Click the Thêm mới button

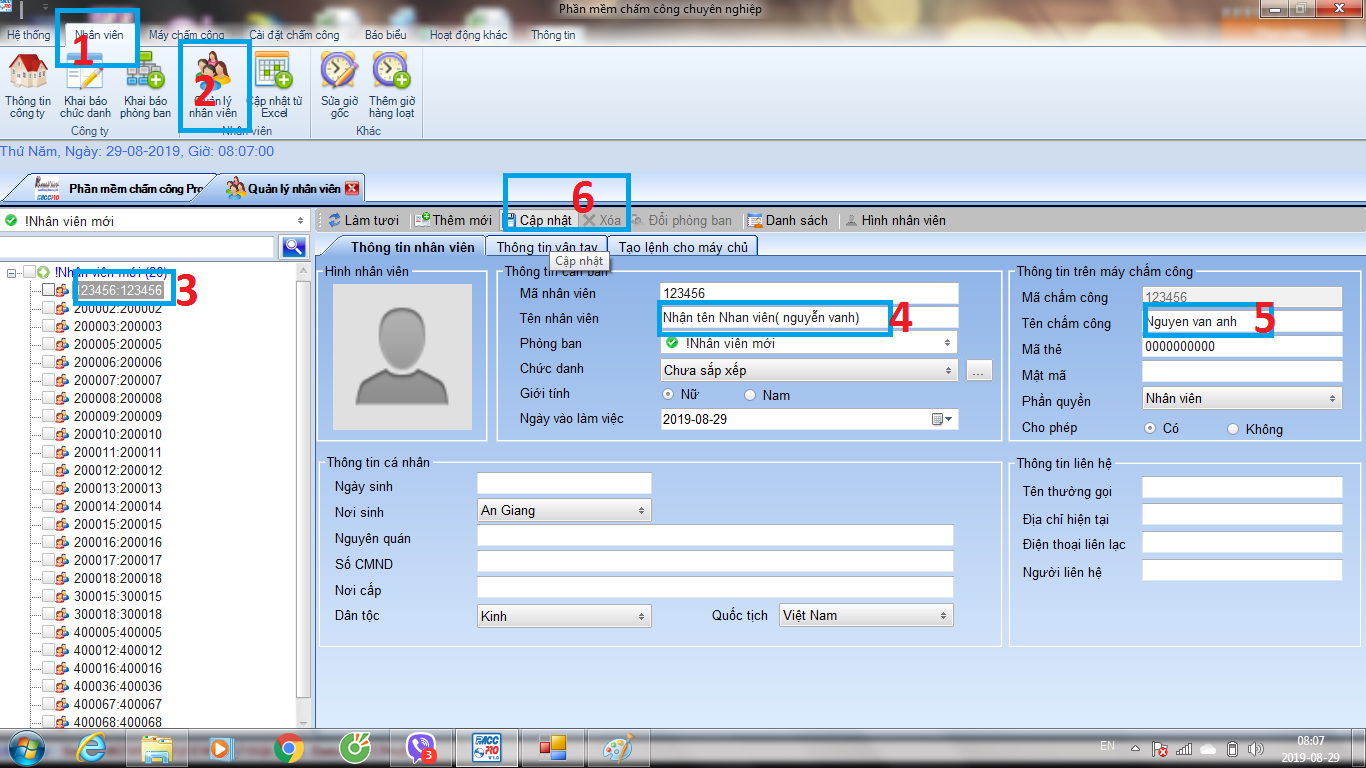click(x=453, y=220)
